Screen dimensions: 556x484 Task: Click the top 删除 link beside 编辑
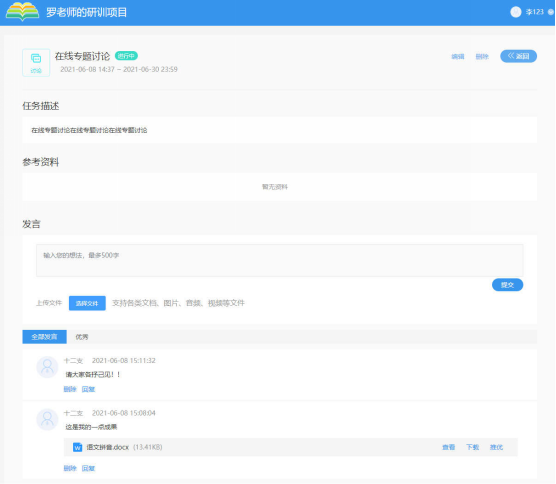click(x=482, y=56)
